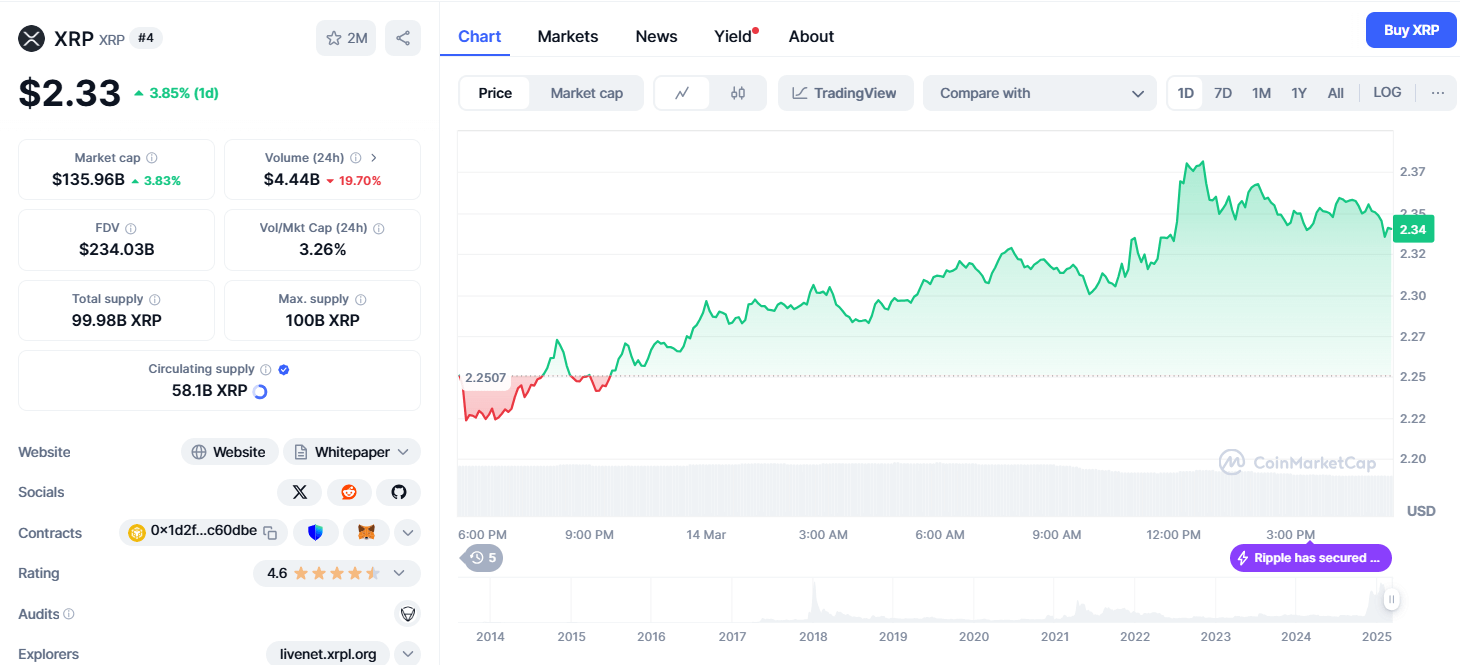Image resolution: width=1460 pixels, height=665 pixels.
Task: Click the current price 2.34 label
Action: 1414,229
